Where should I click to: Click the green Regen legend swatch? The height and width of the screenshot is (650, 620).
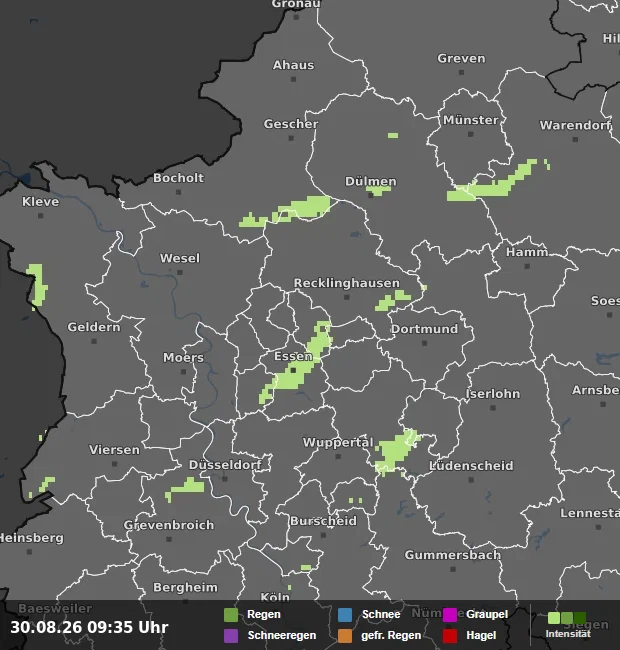(x=231, y=615)
